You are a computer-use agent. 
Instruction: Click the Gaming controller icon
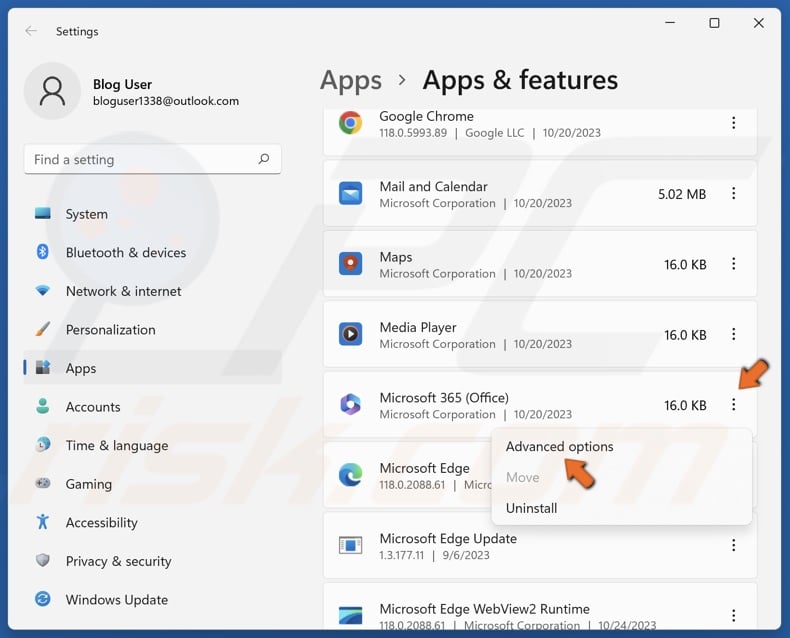click(43, 483)
